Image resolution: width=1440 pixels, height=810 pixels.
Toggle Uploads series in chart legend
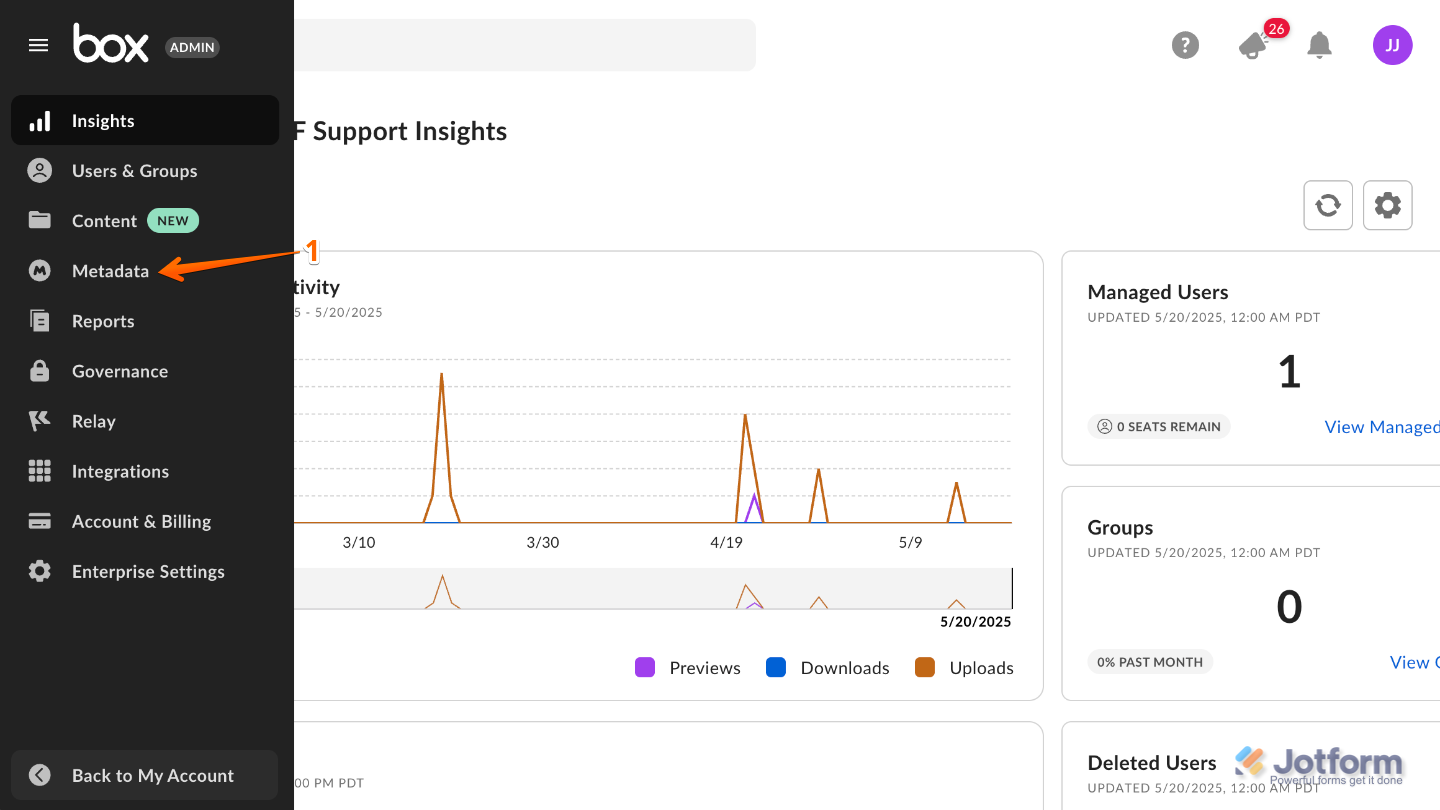[964, 668]
